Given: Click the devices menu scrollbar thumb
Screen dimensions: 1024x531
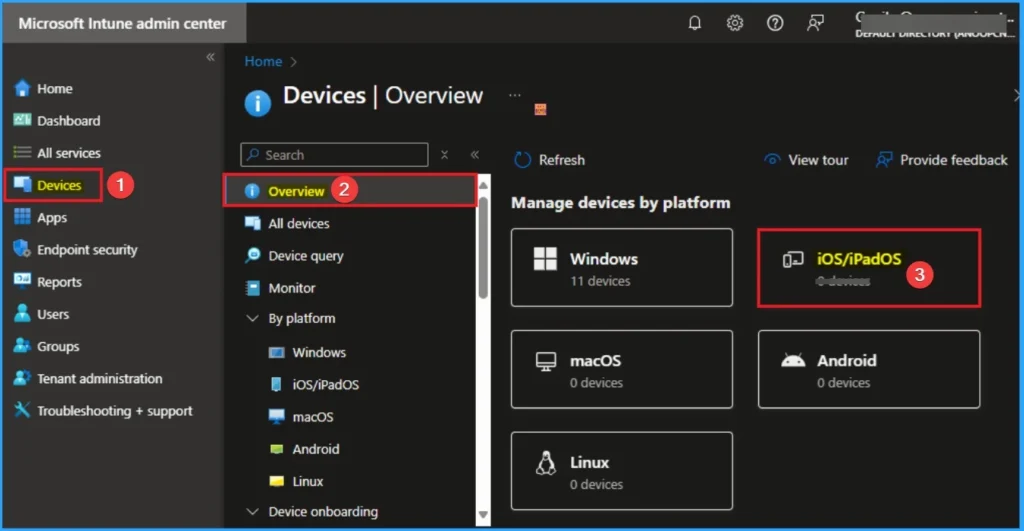Looking at the screenshot, I should (483, 247).
